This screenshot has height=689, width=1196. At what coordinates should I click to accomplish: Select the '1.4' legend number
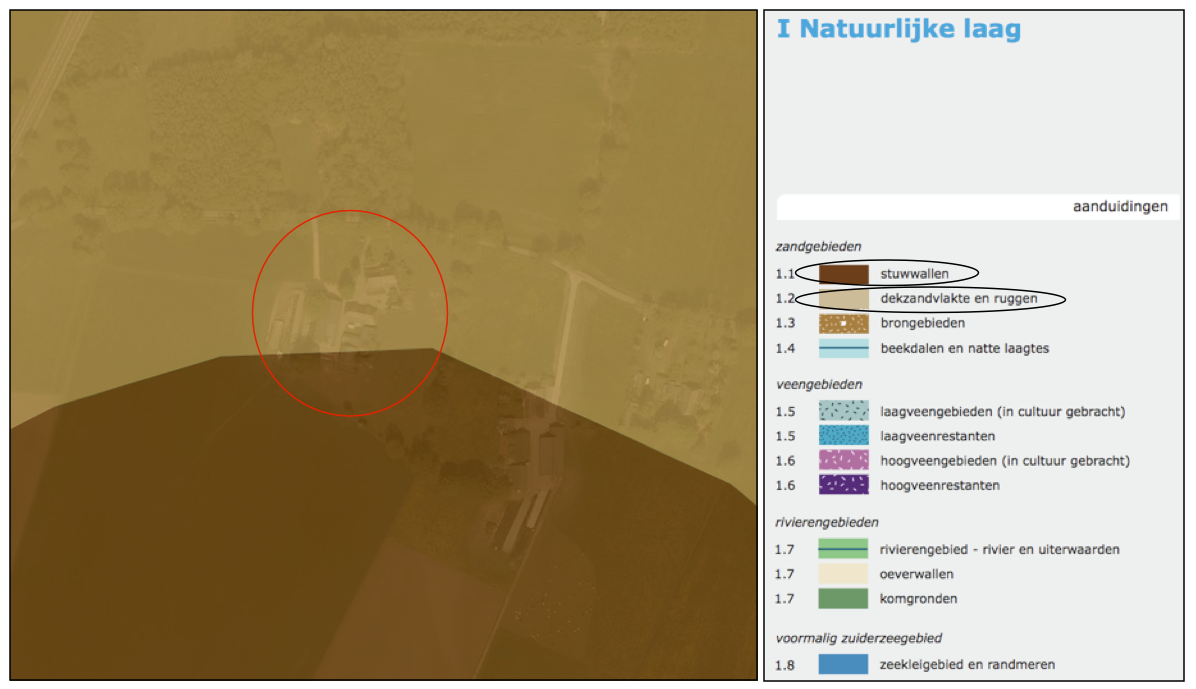coord(785,349)
